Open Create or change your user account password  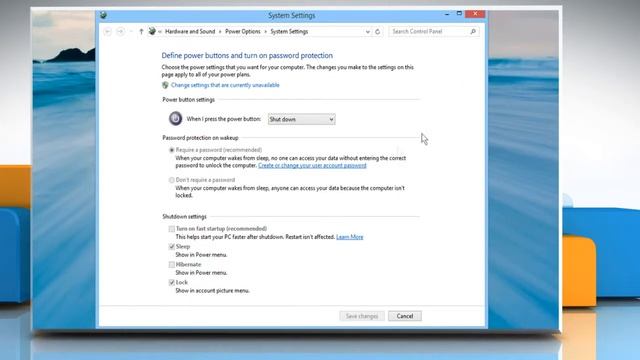click(x=312, y=165)
